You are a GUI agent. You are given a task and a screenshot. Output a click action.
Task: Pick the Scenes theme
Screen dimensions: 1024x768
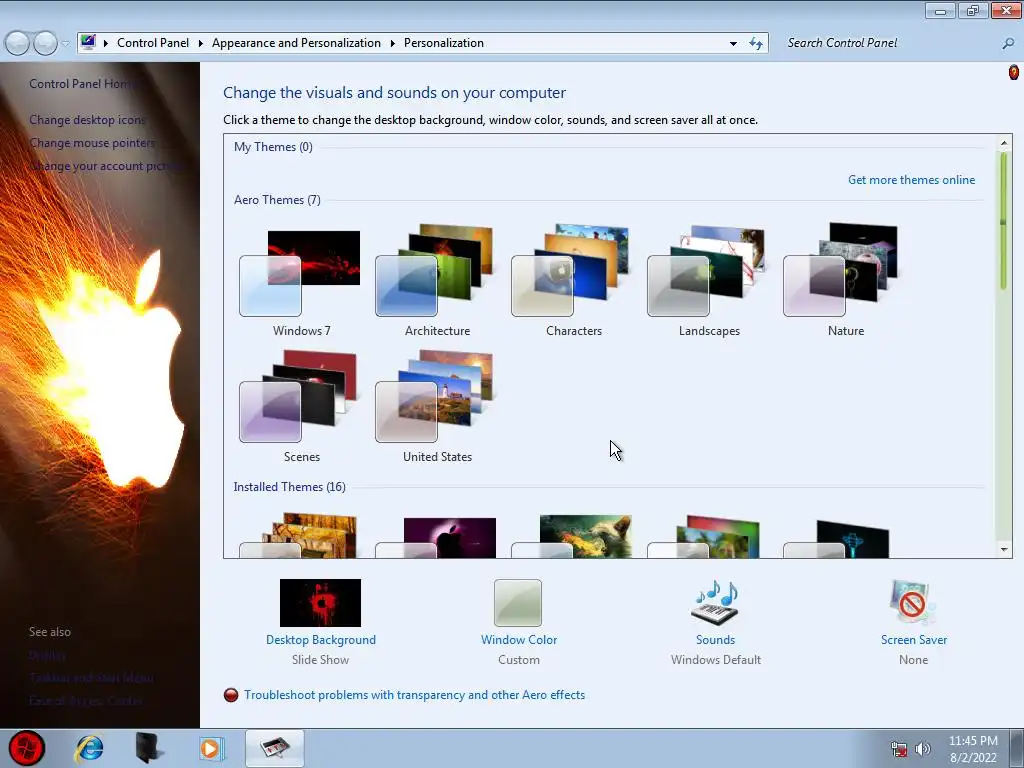point(300,408)
